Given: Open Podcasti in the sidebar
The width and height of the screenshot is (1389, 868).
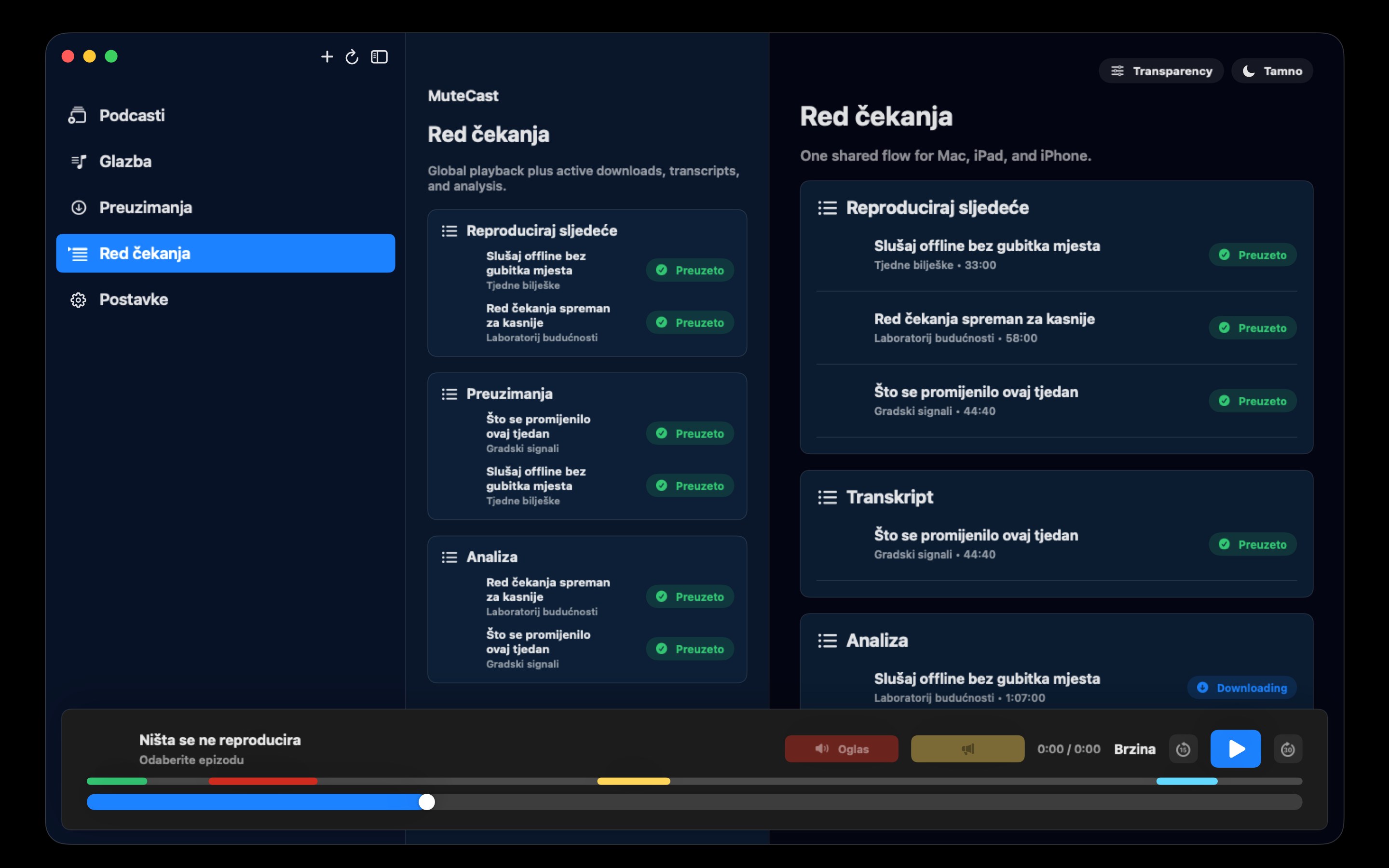Looking at the screenshot, I should coord(226,115).
